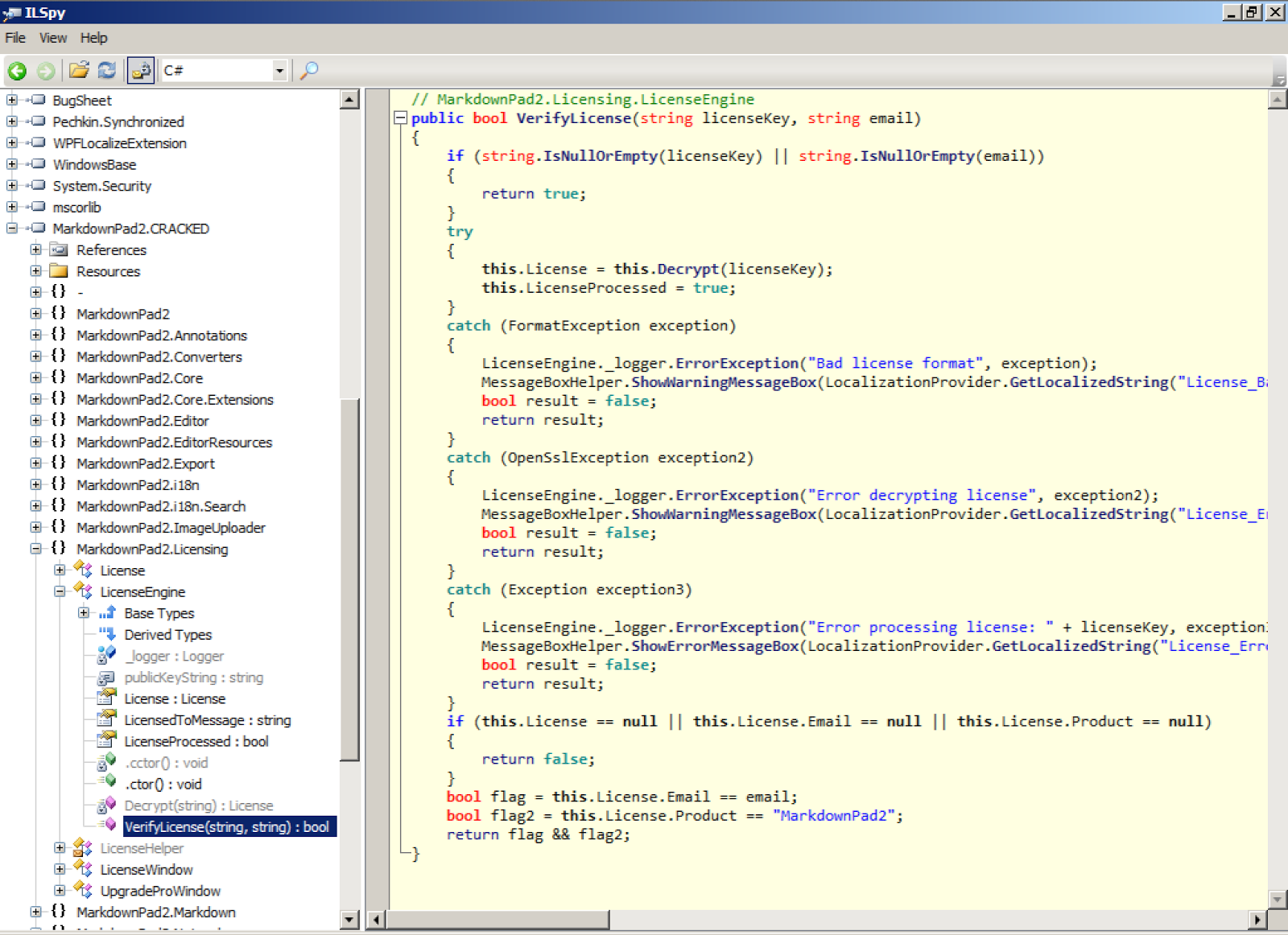Screen dimensions: 1288x935
Task: Click the publicKeyString field icon
Action: point(106,678)
